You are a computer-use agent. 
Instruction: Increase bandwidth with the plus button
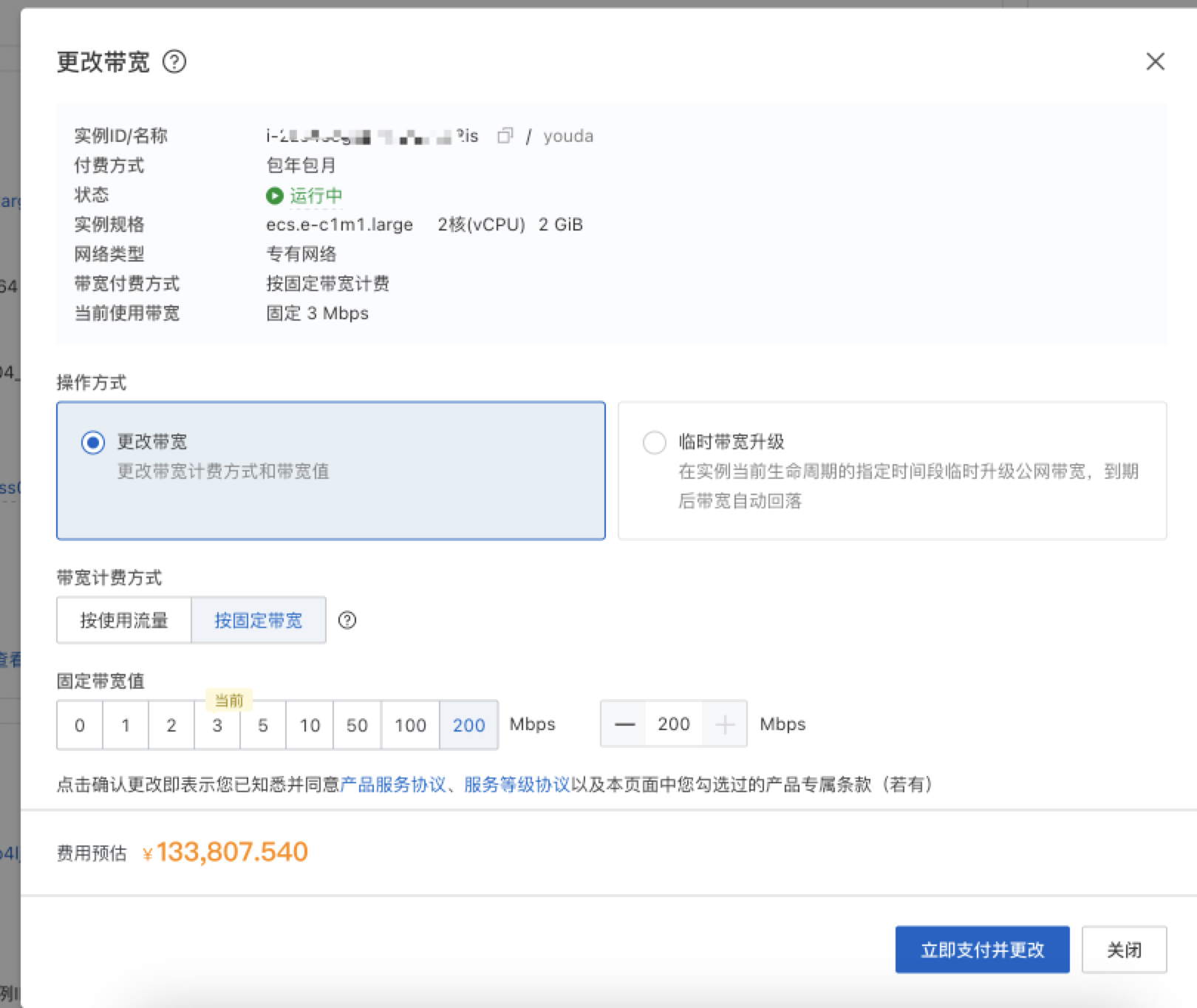point(725,724)
